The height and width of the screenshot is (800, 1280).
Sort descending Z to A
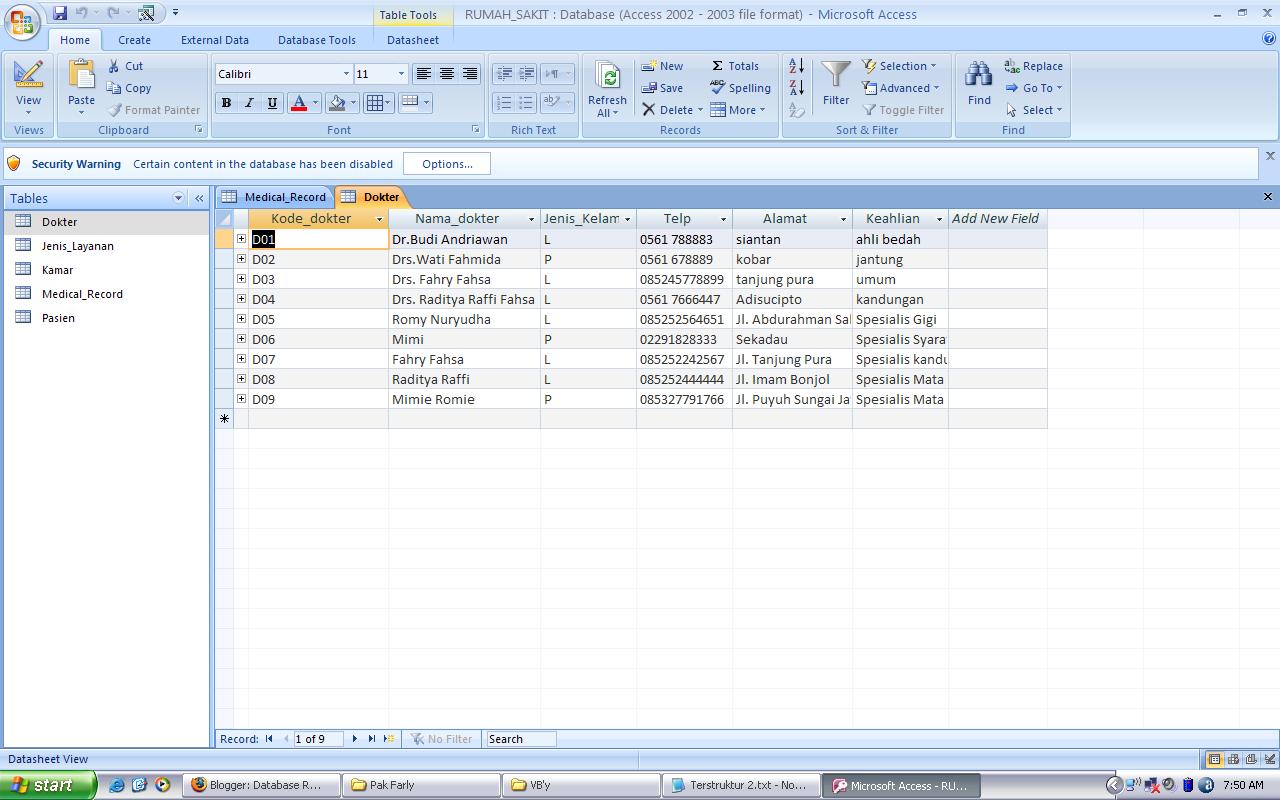click(797, 88)
